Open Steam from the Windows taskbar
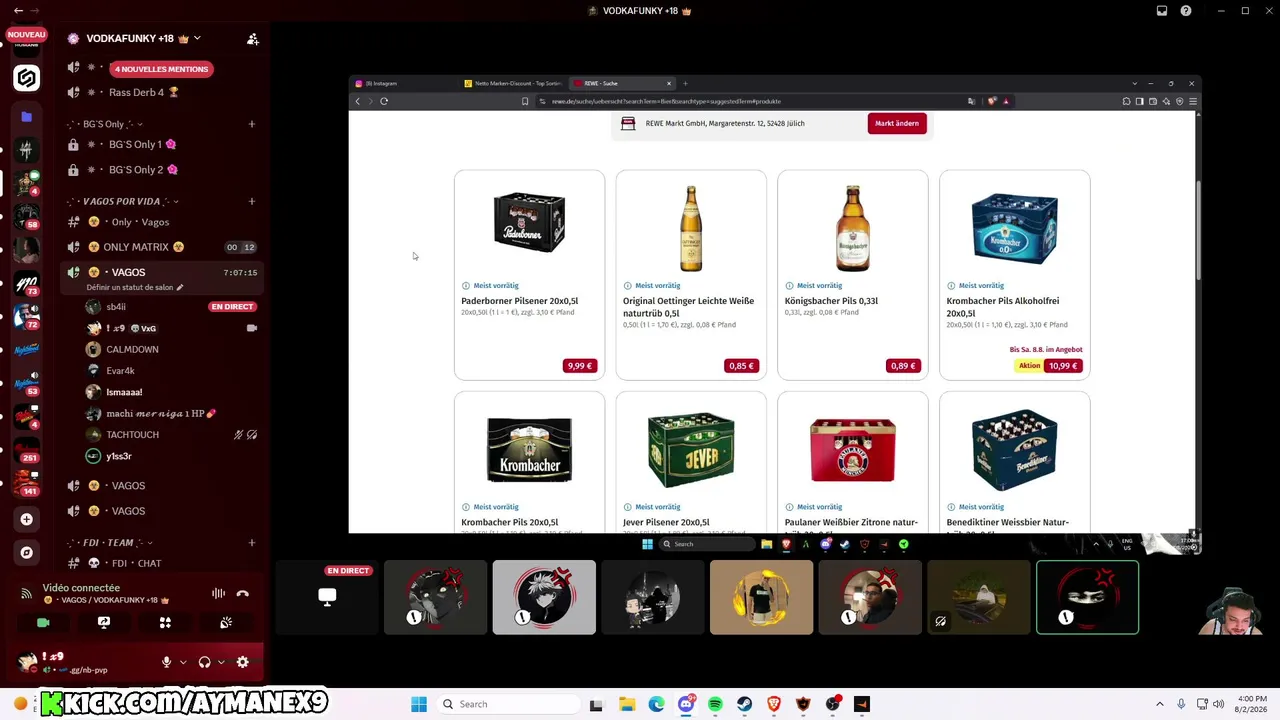Viewport: 1280px width, 720px height. click(x=744, y=704)
